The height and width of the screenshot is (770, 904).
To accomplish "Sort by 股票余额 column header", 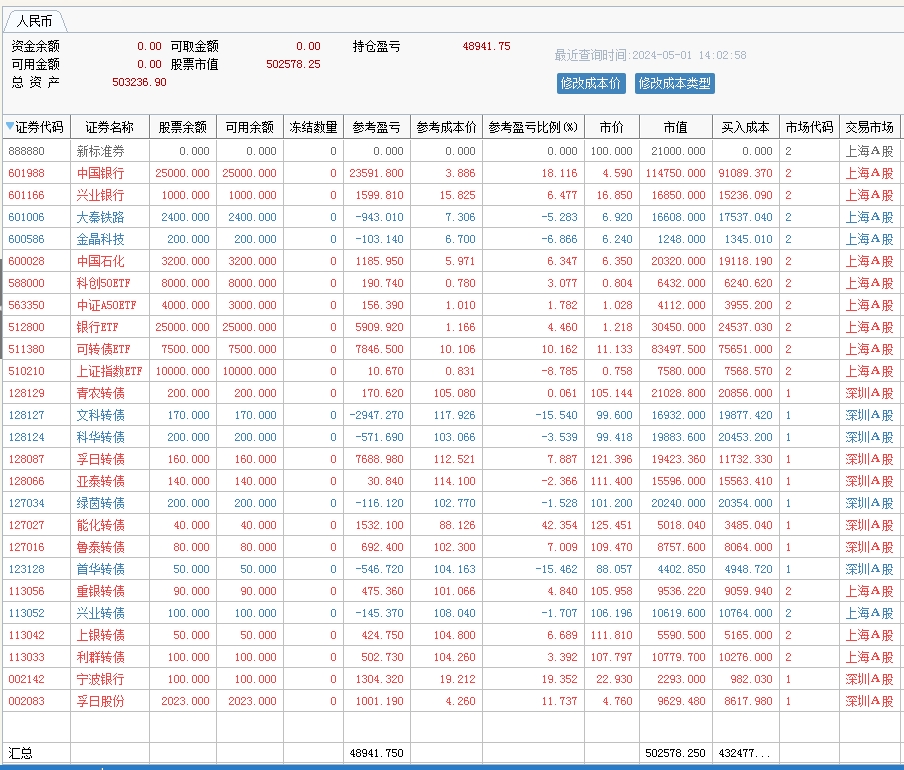I will click(x=183, y=127).
